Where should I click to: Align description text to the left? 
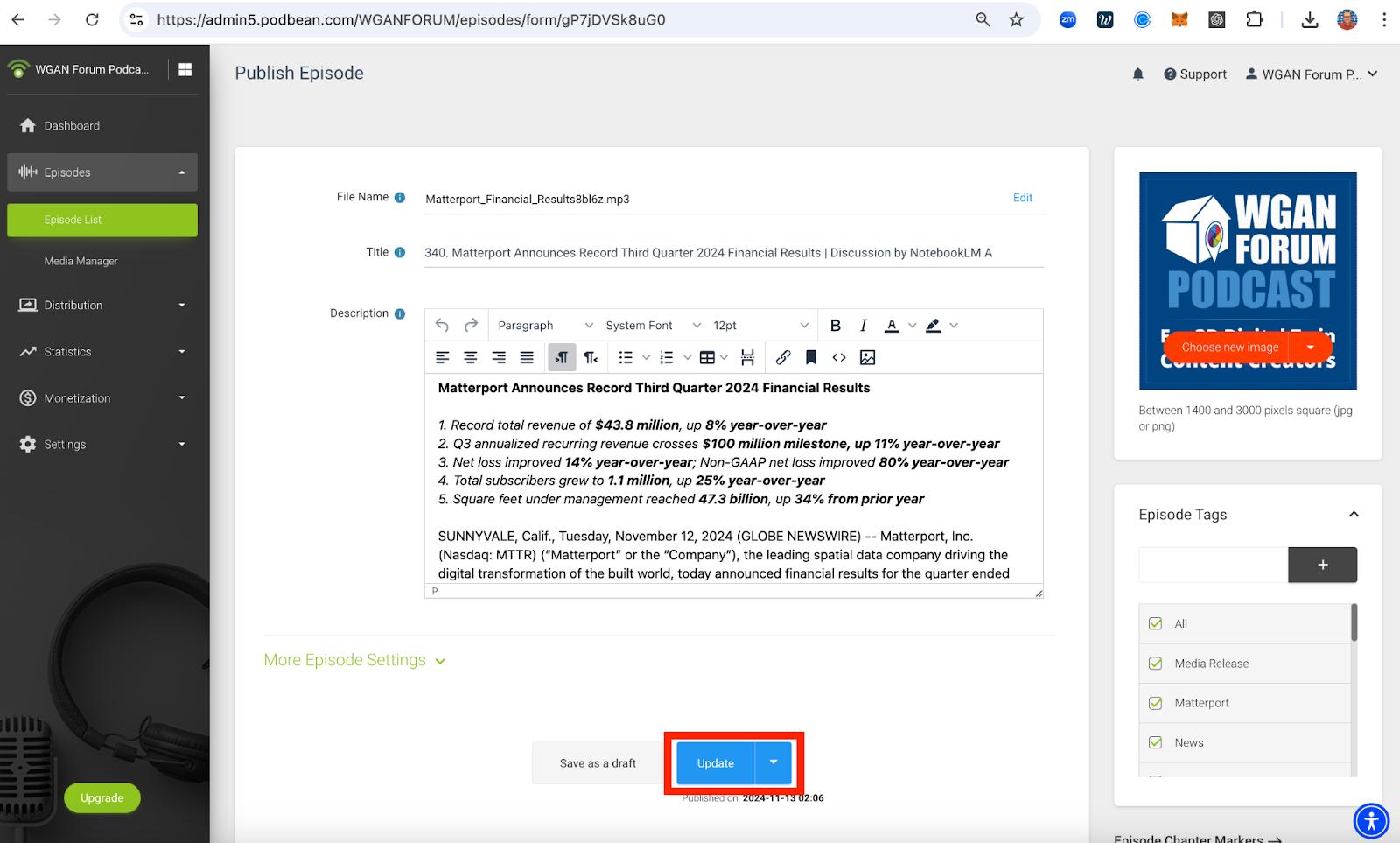pos(443,357)
